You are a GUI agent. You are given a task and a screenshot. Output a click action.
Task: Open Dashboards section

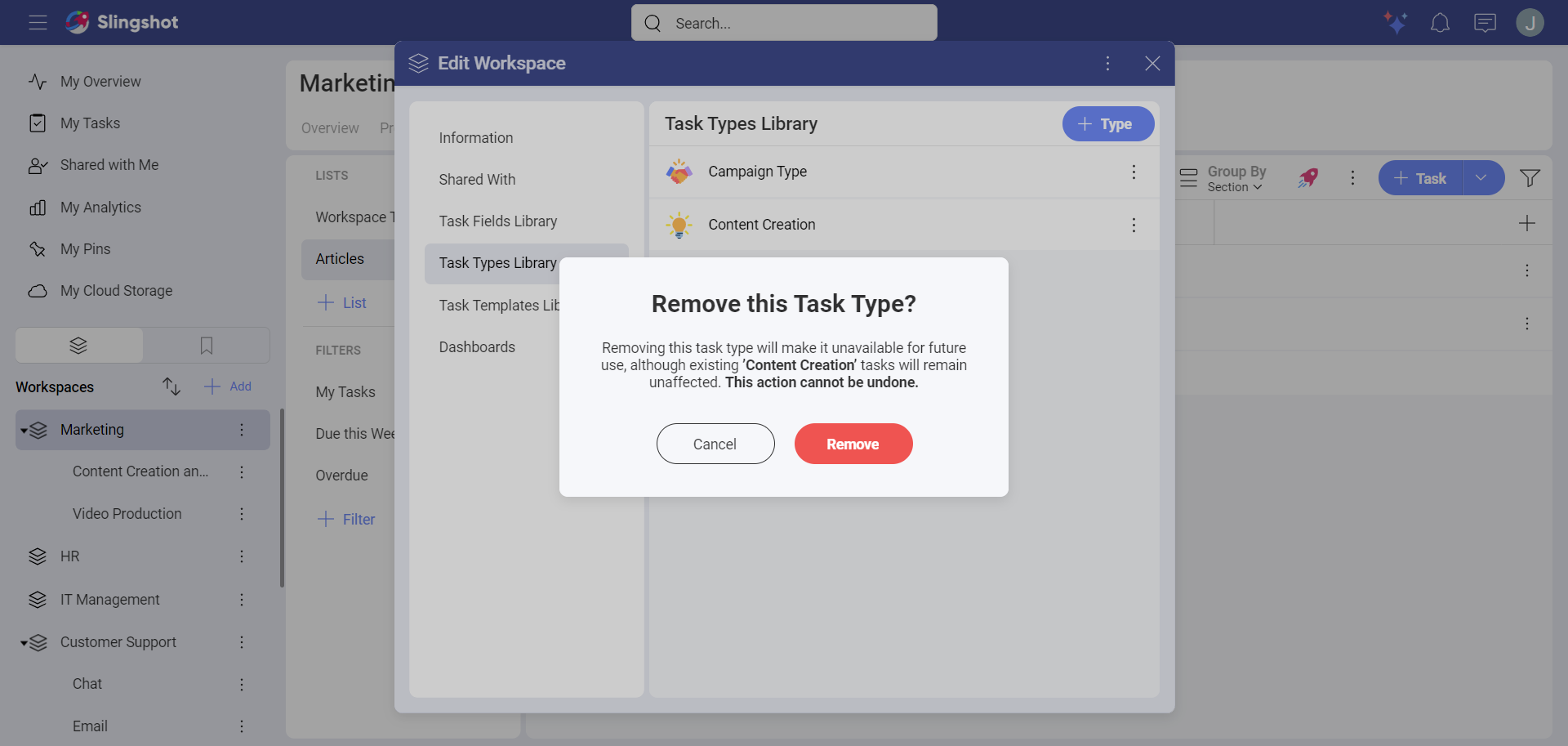coord(477,347)
